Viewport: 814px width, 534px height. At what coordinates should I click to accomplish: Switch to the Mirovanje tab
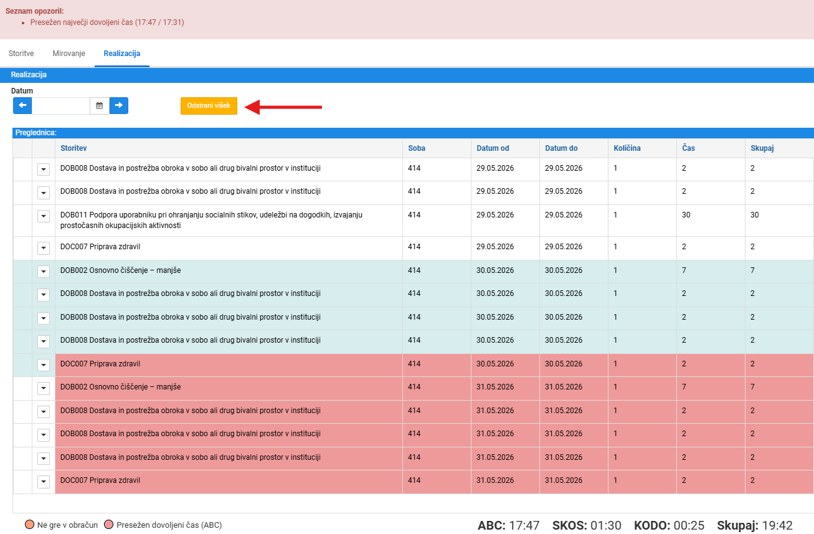point(69,53)
